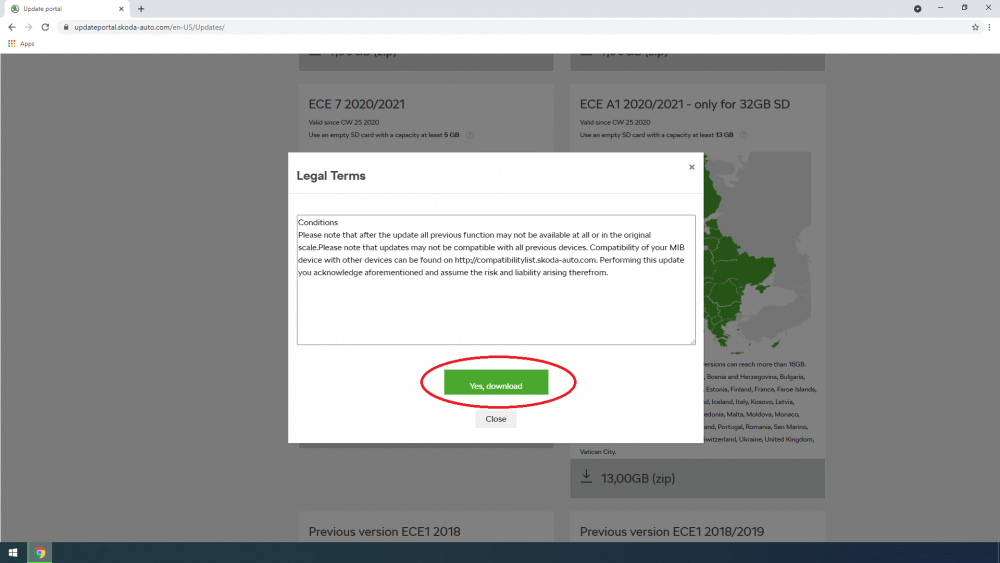Click ECE A1 2020/2021 - only for 32GB SD heading

pos(685,104)
